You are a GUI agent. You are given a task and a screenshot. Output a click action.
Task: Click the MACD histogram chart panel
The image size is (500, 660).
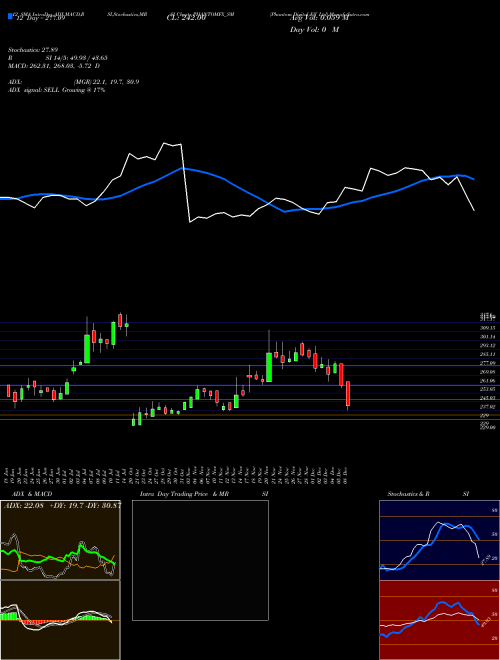click(60, 620)
